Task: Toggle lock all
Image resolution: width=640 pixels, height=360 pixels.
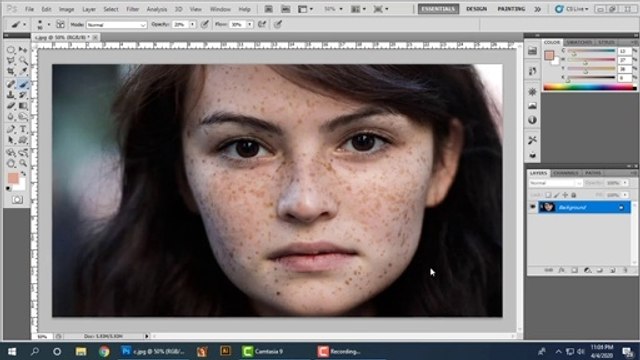Action: [x=573, y=195]
